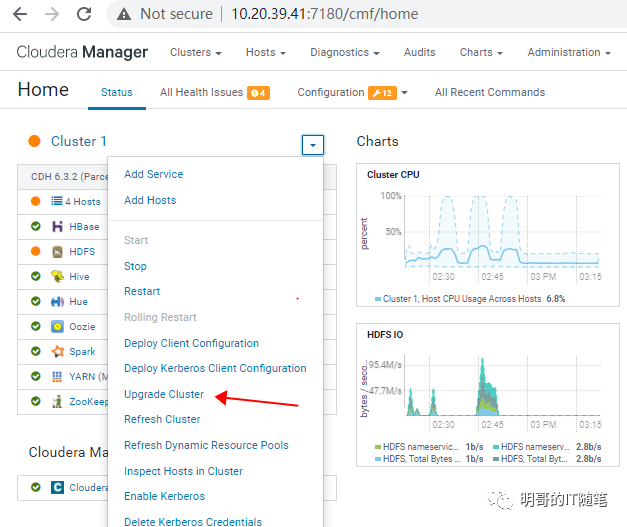
Task: Select Upgrade Cluster from the menu
Action: pos(164,394)
